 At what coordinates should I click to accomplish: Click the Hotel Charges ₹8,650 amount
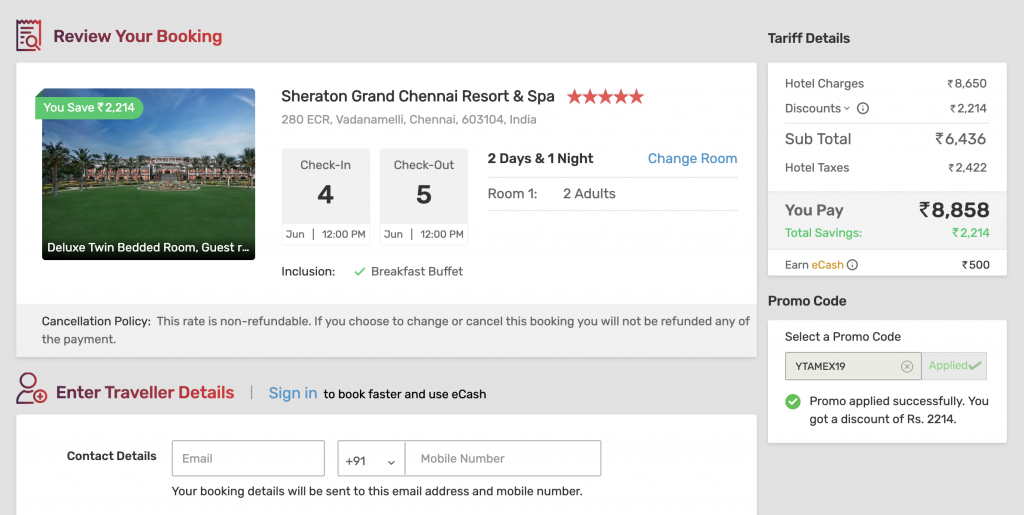(967, 84)
